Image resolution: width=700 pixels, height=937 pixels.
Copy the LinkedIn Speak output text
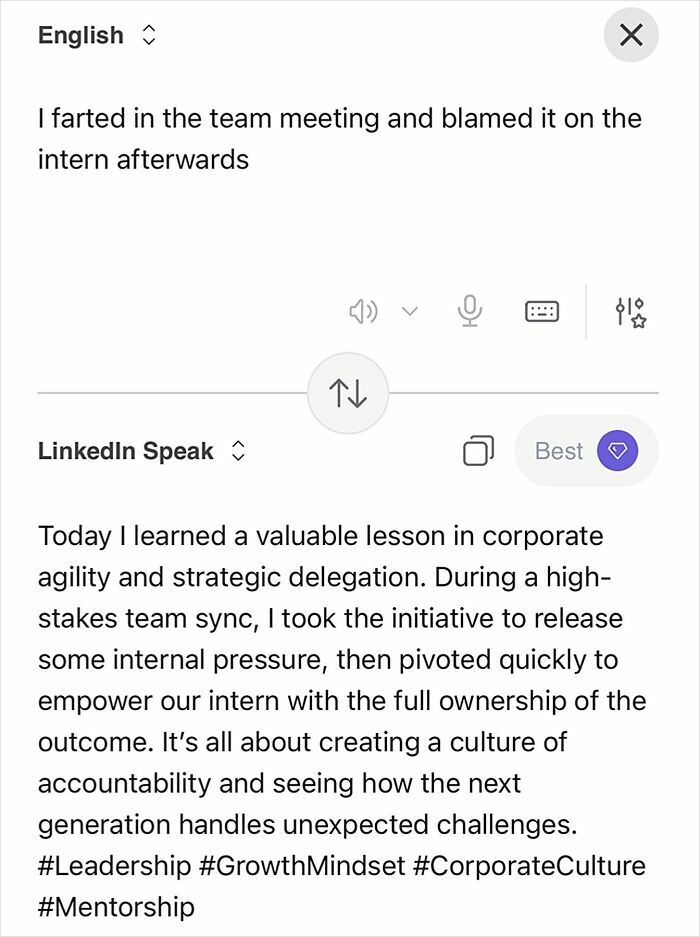(x=479, y=451)
